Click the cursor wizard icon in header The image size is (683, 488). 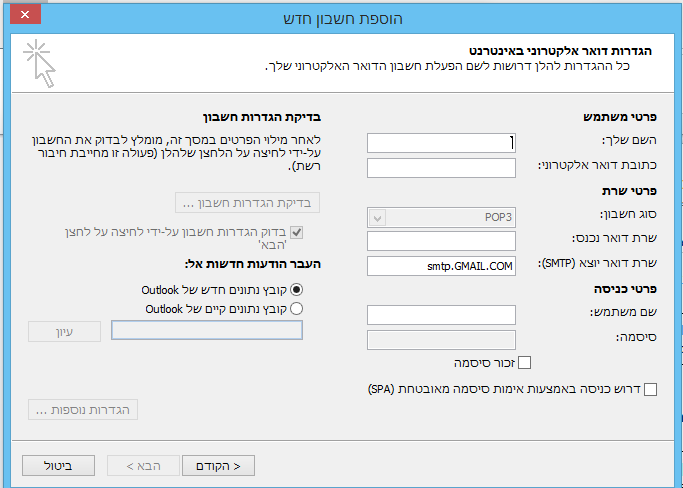click(x=40, y=64)
